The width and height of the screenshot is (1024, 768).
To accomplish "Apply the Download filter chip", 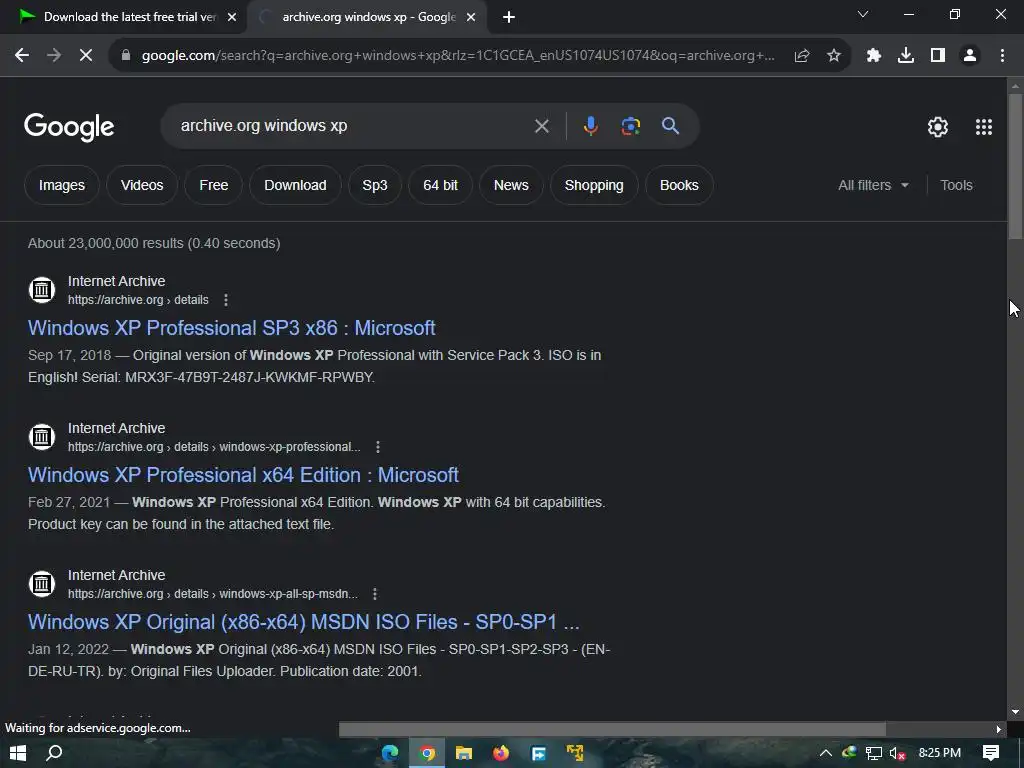I will point(295,185).
